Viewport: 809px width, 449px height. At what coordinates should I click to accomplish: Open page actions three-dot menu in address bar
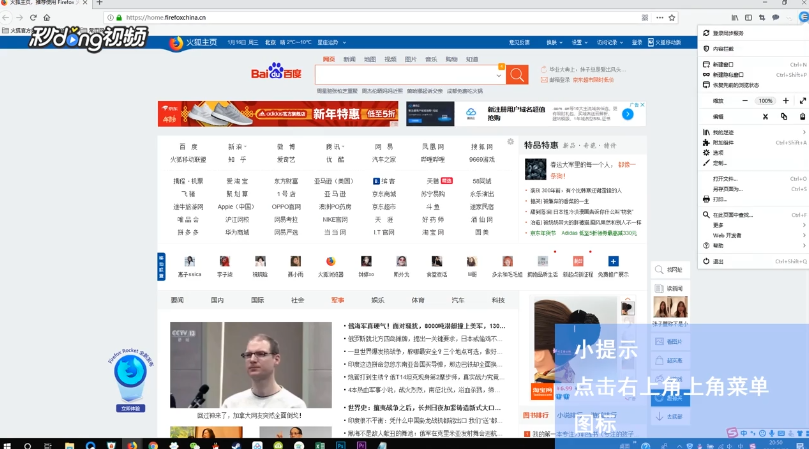[659, 18]
